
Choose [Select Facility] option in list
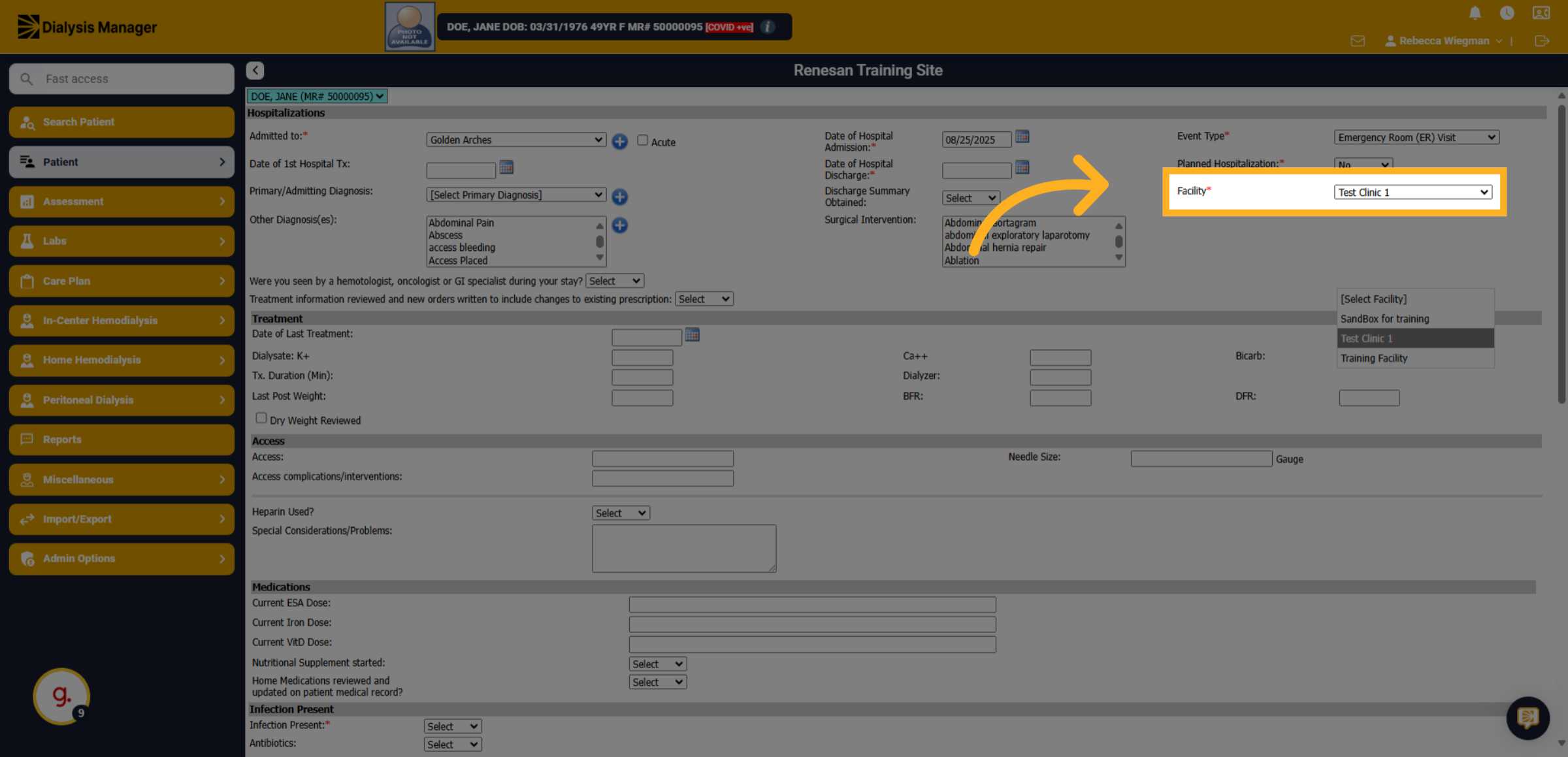pyautogui.click(x=1415, y=299)
